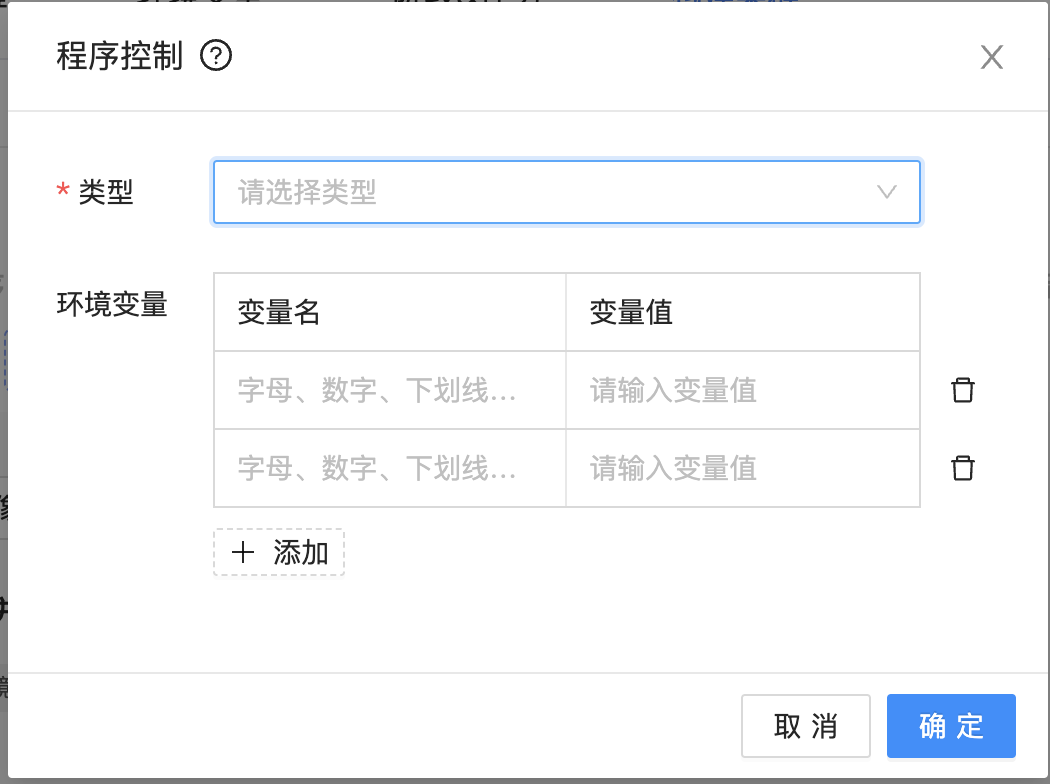Click the first row variable name input
1050x784 pixels.
389,390
